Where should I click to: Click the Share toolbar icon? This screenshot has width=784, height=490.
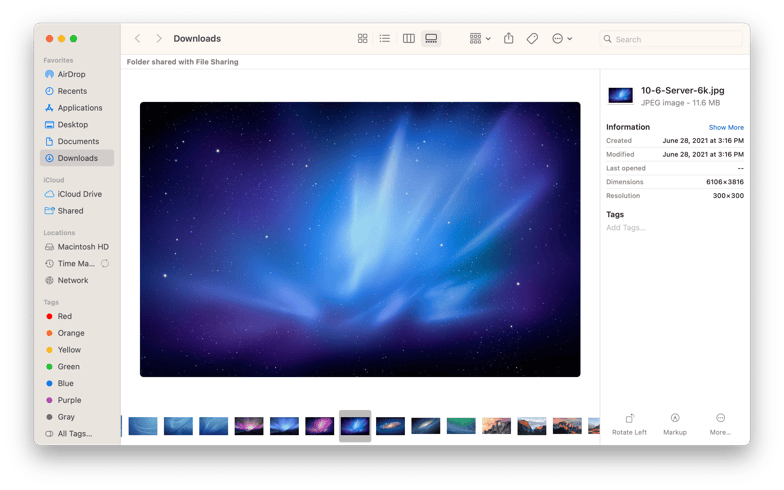tap(508, 38)
